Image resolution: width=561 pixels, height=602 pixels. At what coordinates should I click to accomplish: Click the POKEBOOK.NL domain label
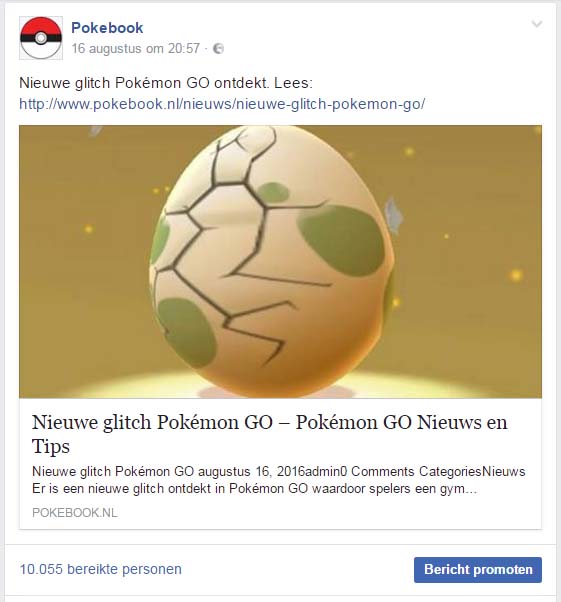75,513
